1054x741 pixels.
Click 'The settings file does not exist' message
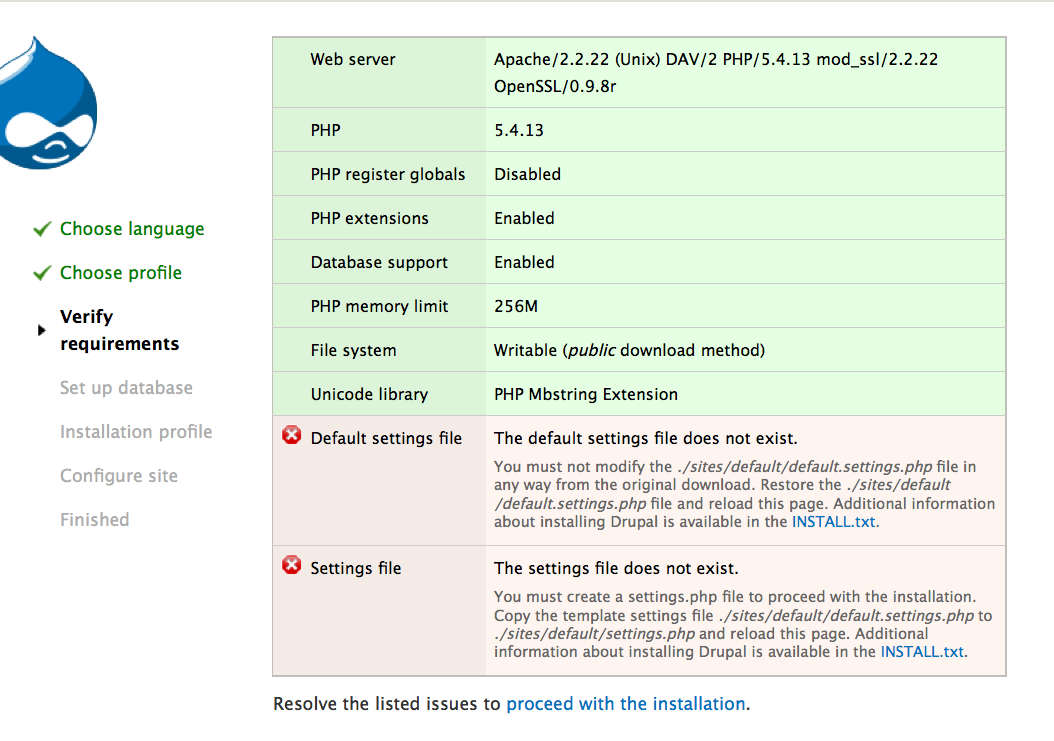pos(616,568)
